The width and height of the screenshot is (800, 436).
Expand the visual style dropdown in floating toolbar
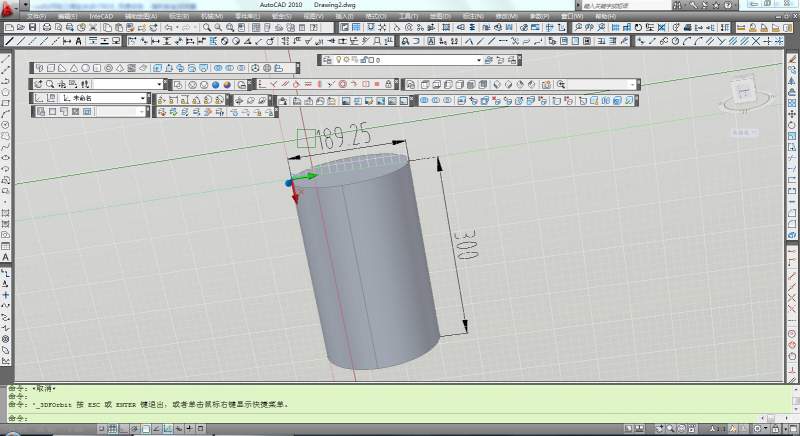tap(159, 85)
